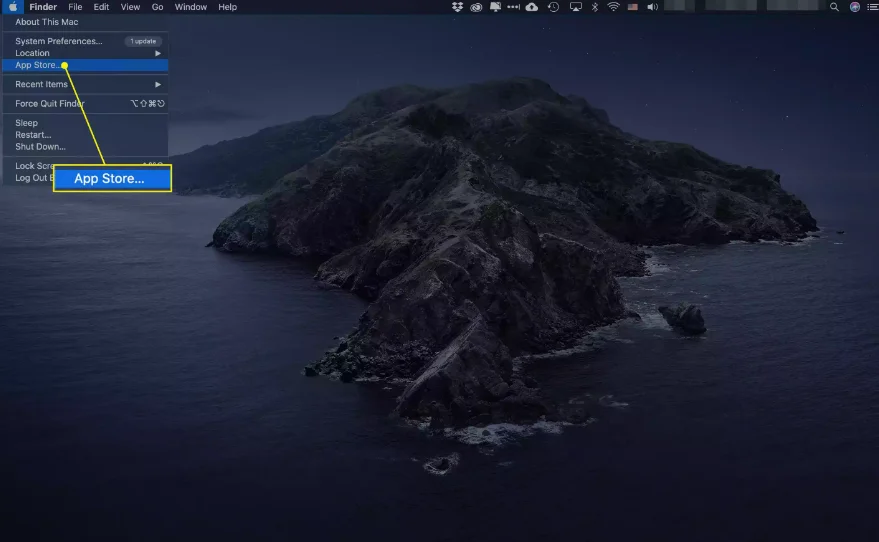Choose Shut Down from the Apple menu
This screenshot has width=879, height=542.
coord(85,147)
